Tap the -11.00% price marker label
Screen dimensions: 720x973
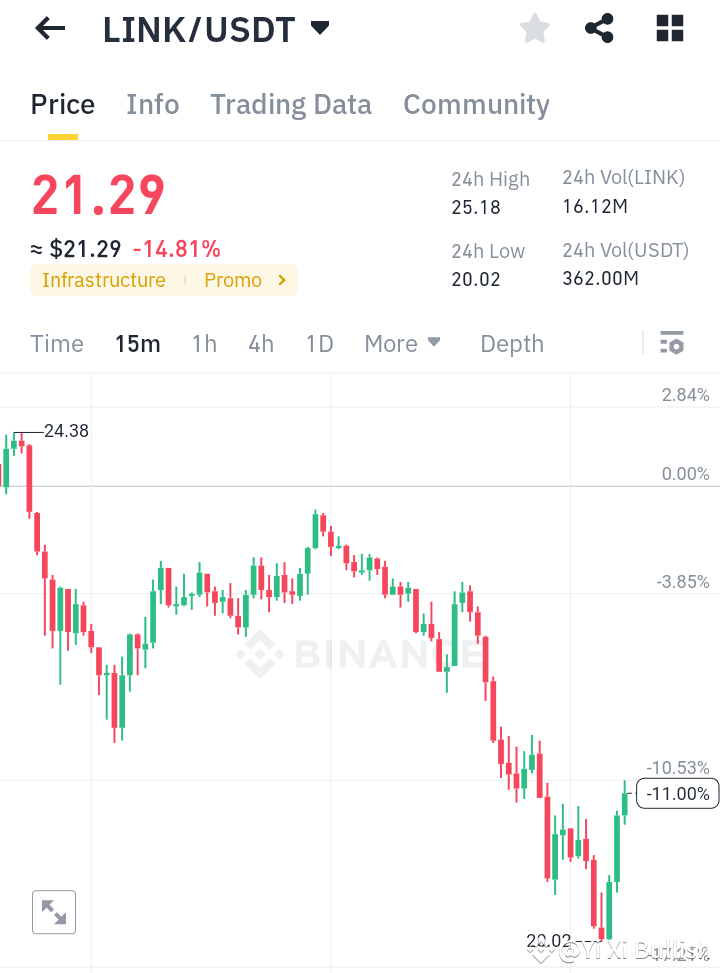(676, 794)
